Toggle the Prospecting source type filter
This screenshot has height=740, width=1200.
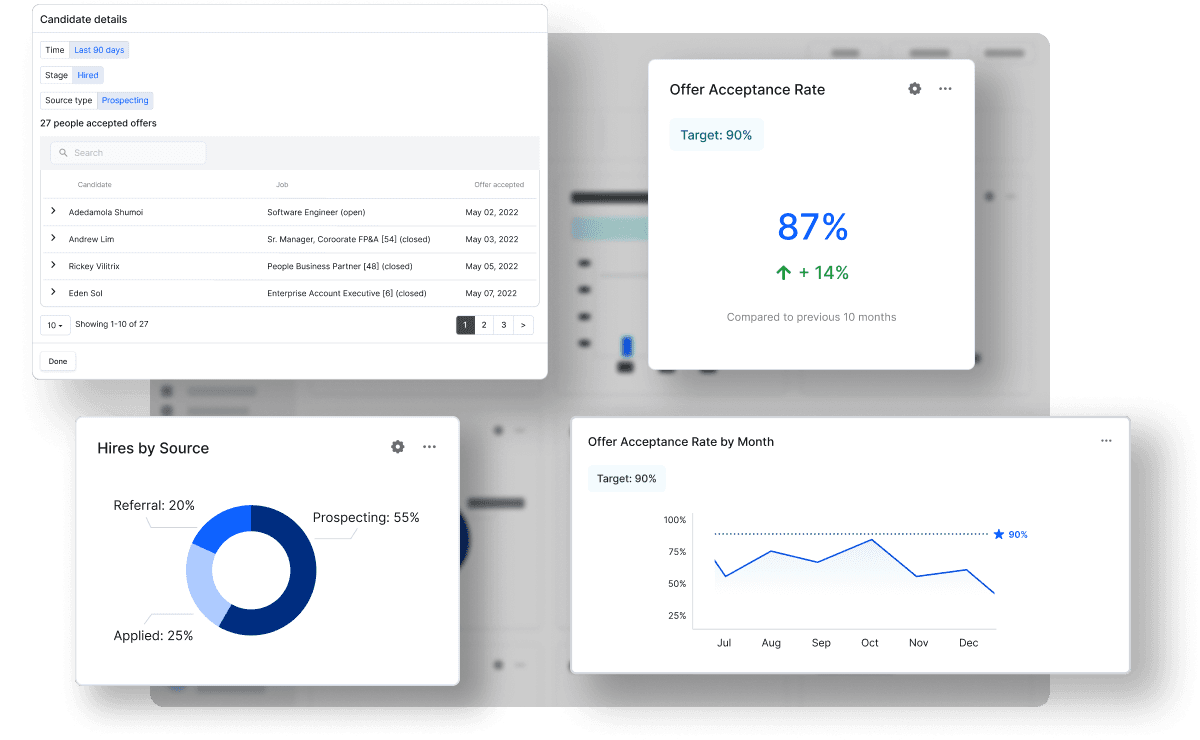click(x=125, y=100)
